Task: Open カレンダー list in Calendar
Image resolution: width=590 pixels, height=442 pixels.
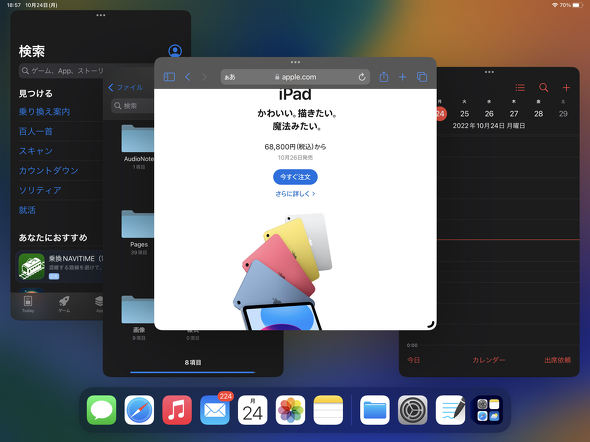Action: [x=488, y=360]
